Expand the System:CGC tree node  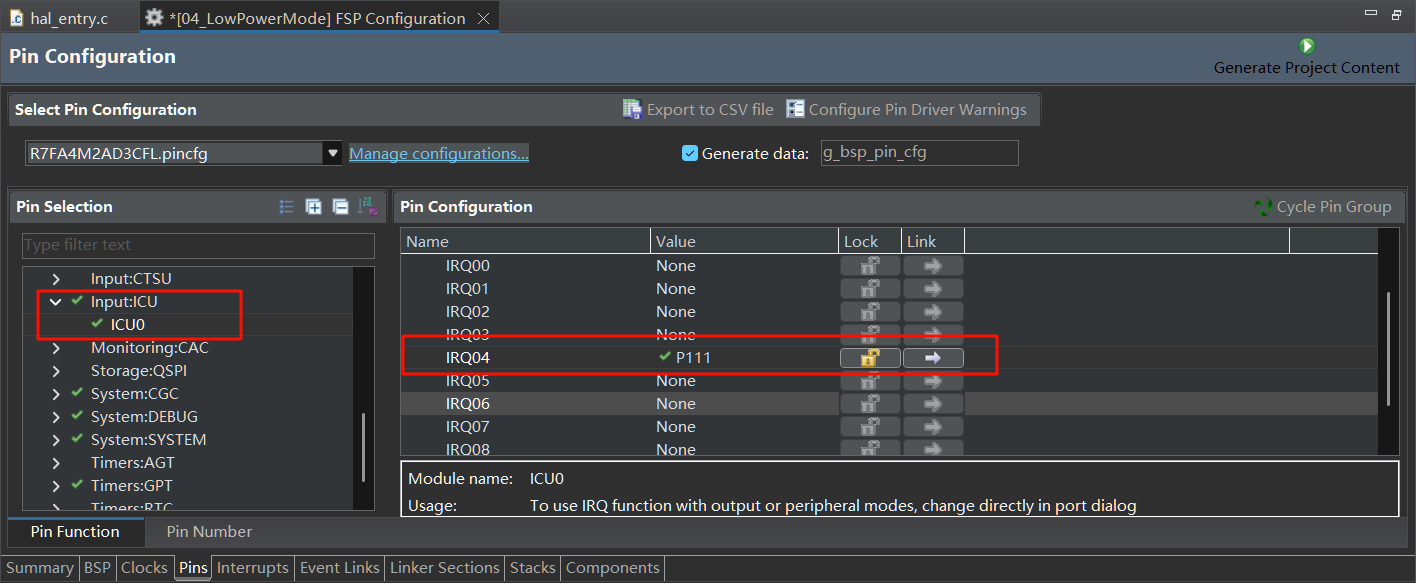[56, 393]
